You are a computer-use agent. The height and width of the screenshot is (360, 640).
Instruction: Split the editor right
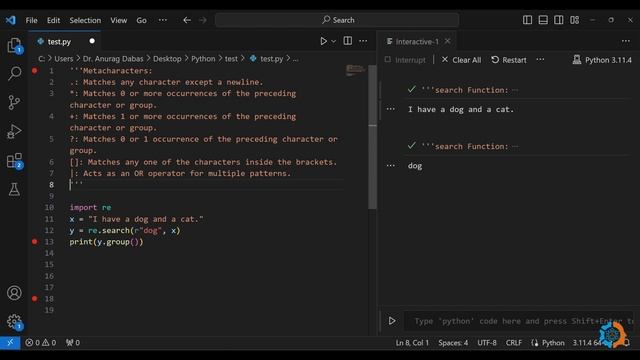tap(348, 41)
